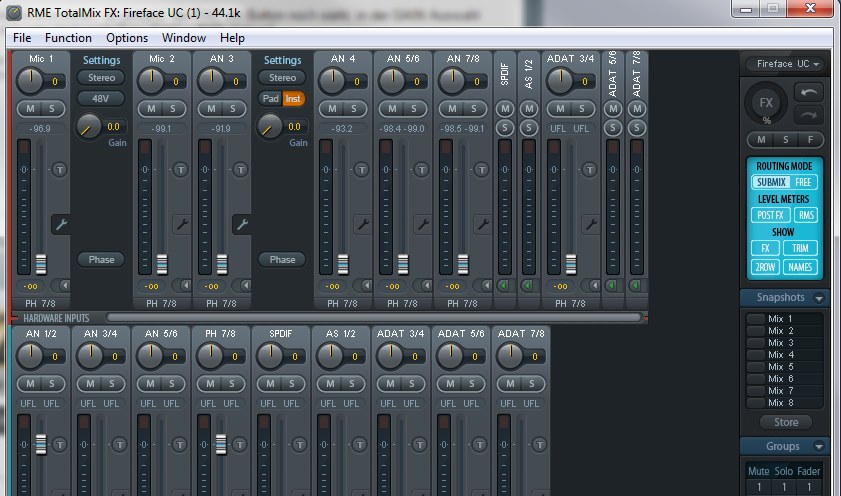Solo the Mic 2 input channel
The width and height of the screenshot is (841, 496).
[x=173, y=109]
